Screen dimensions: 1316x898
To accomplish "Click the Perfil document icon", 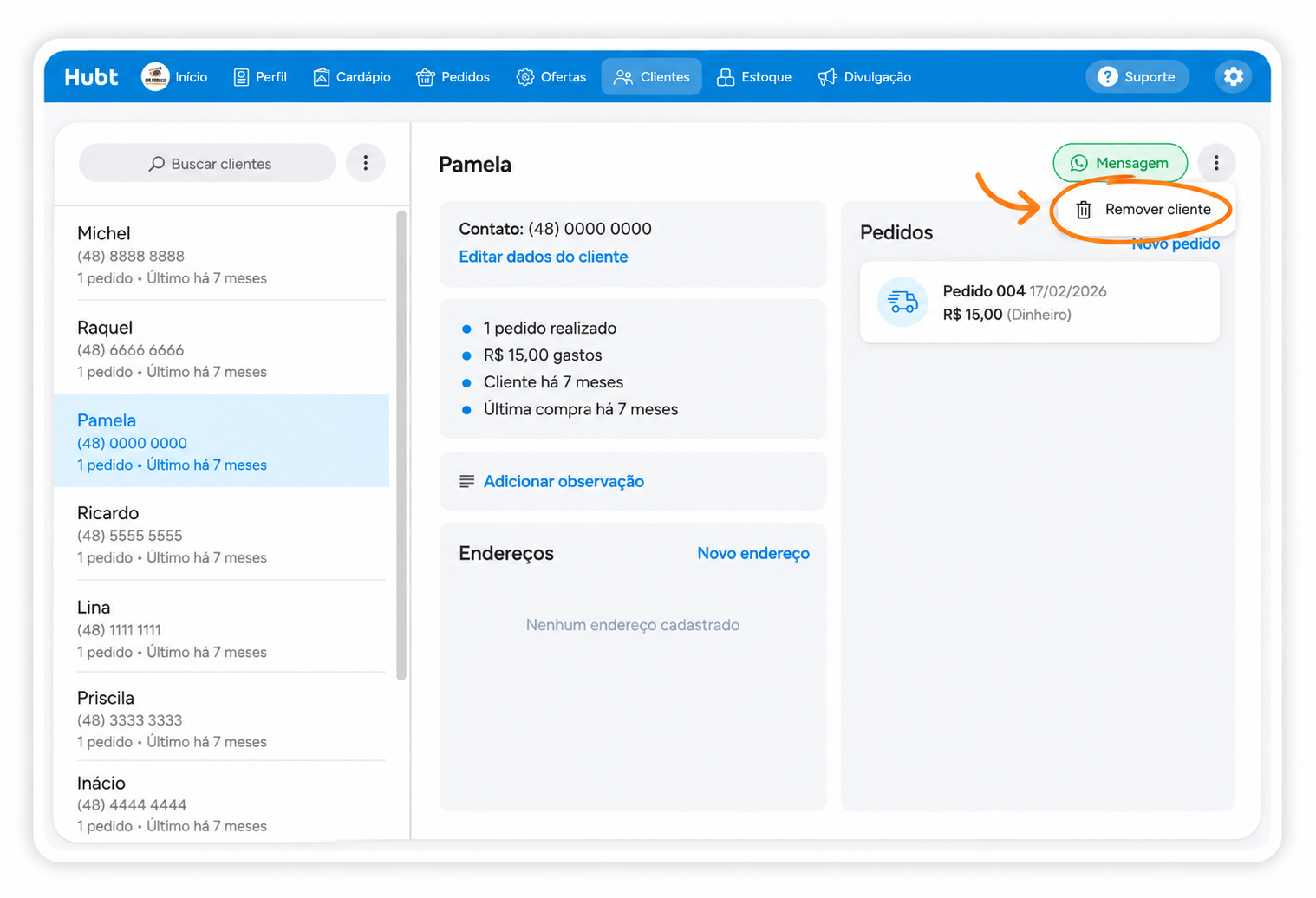I will 241,77.
